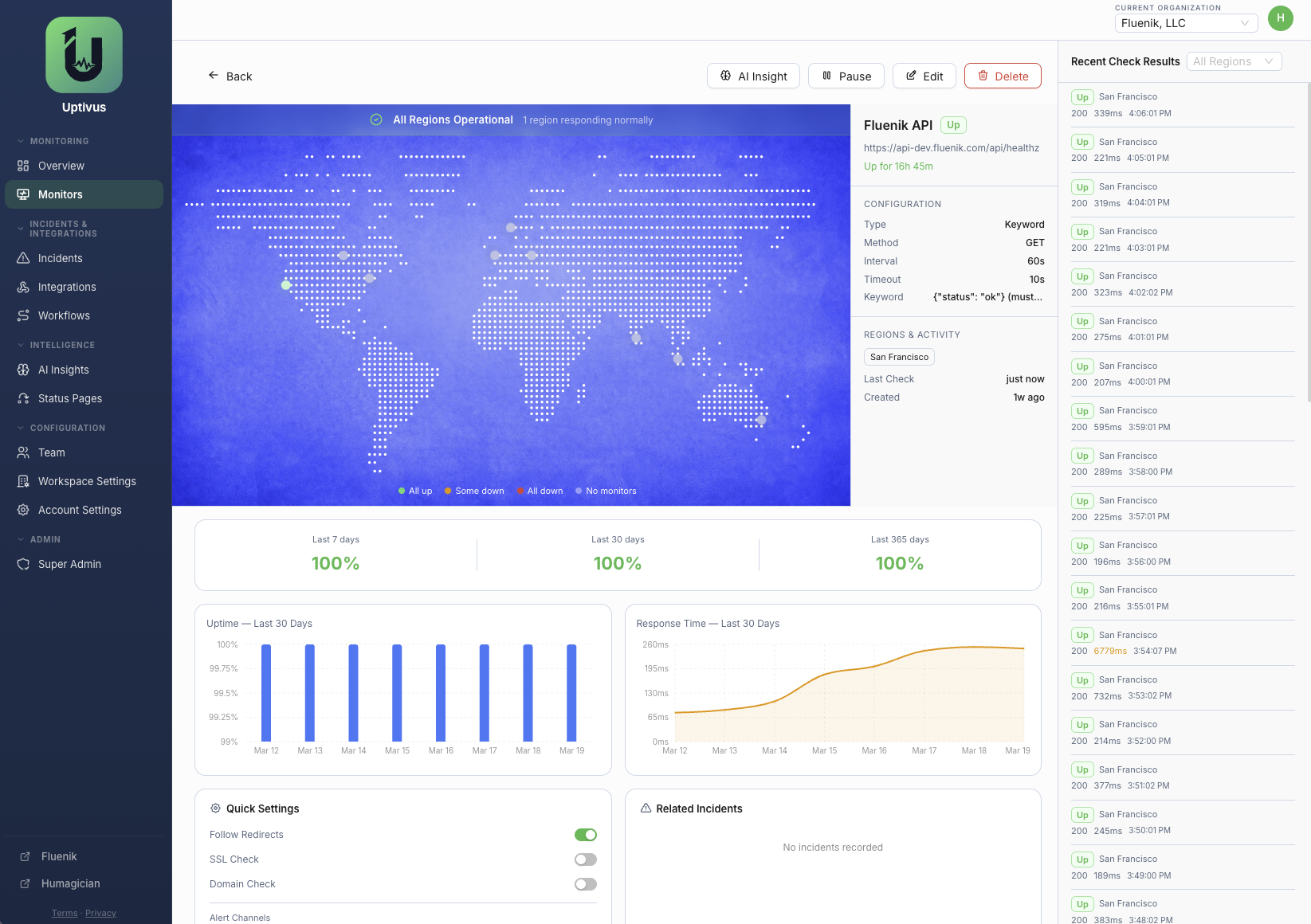Click the back arrow icon
The height and width of the screenshot is (924, 1311).
(x=213, y=76)
